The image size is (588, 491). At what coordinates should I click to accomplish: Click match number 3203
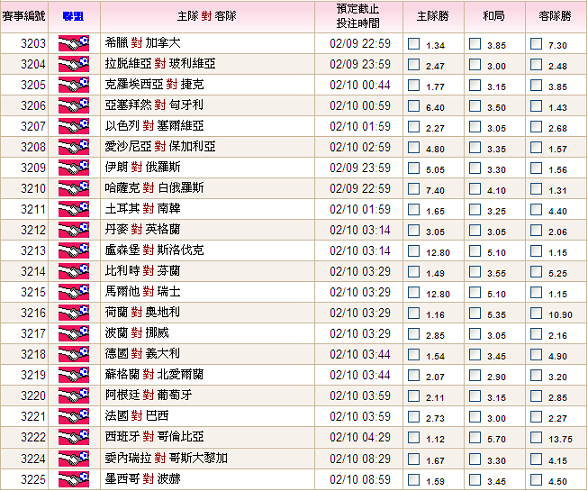click(x=33, y=44)
